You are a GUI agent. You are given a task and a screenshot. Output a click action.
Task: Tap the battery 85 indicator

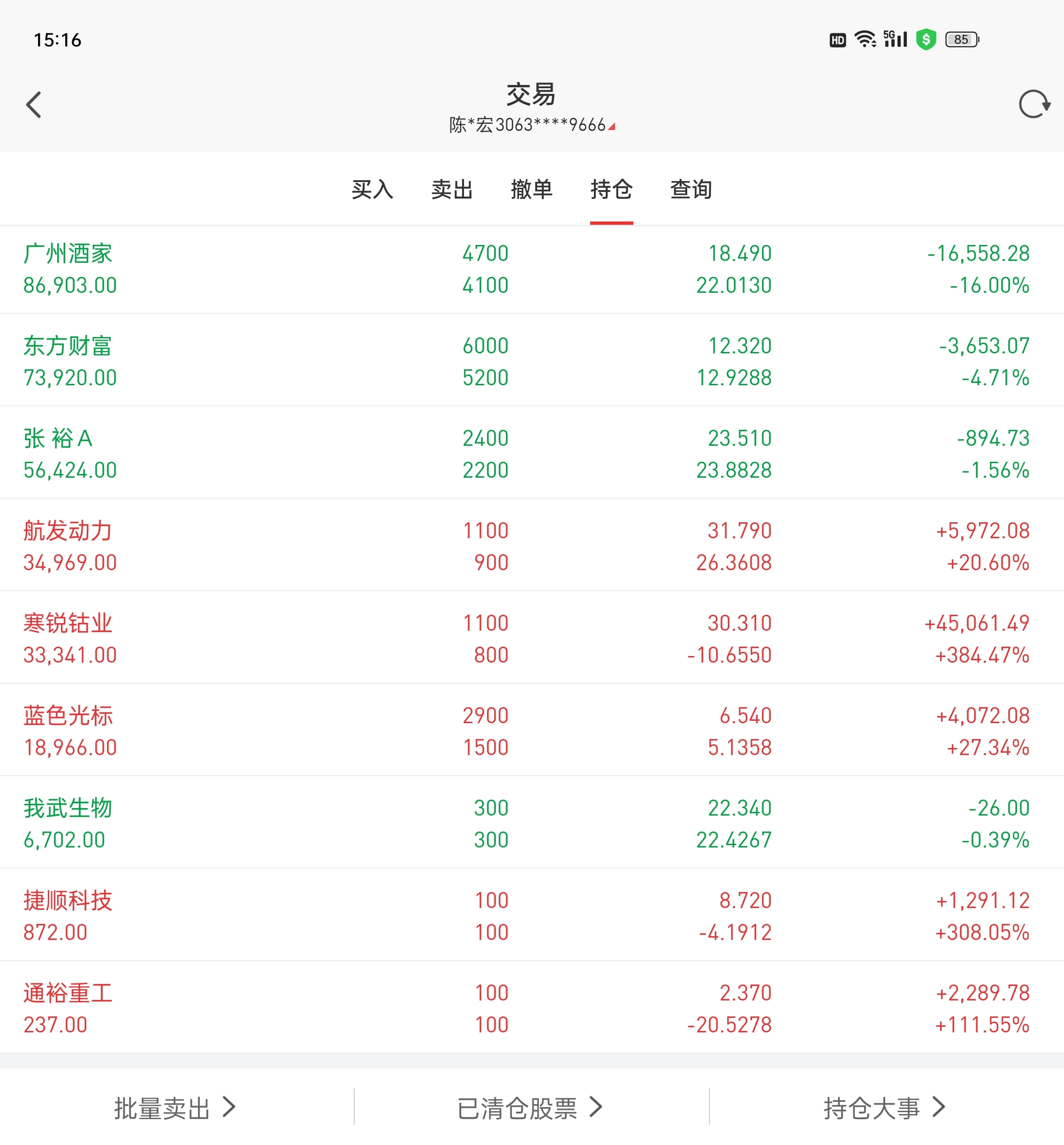[962, 40]
